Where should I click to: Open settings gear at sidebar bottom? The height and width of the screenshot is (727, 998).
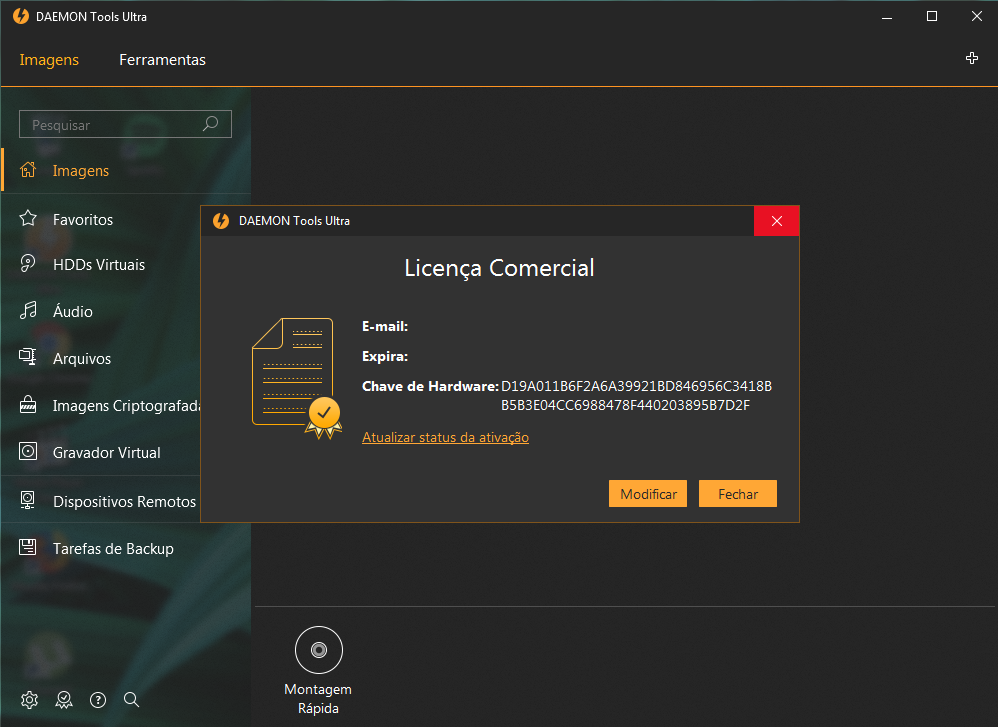pyautogui.click(x=29, y=700)
